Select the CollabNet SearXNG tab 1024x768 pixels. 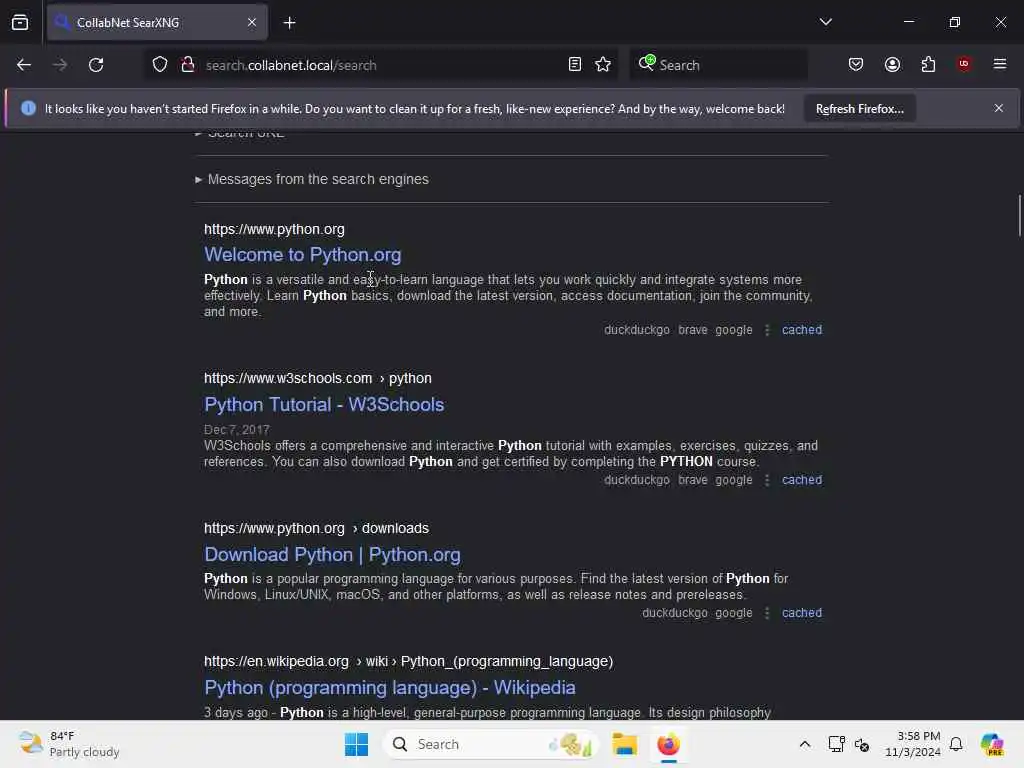click(x=157, y=22)
